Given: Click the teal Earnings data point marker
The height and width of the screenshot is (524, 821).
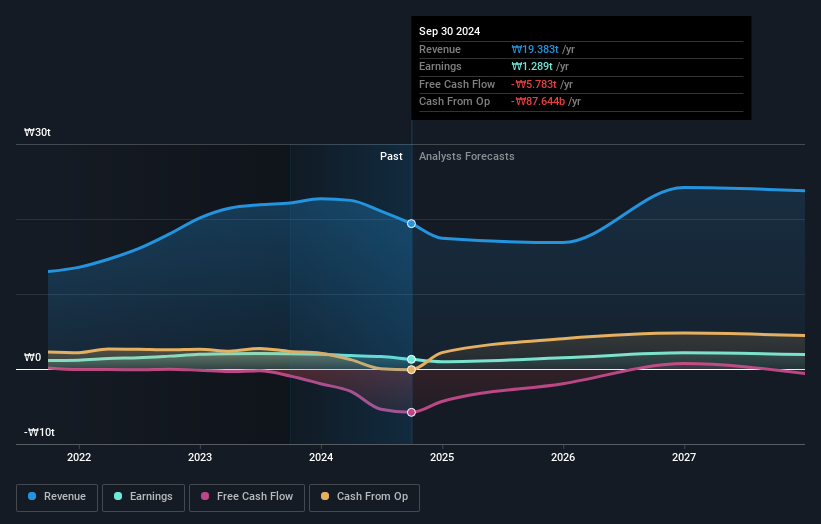Looking at the screenshot, I should point(412,359).
